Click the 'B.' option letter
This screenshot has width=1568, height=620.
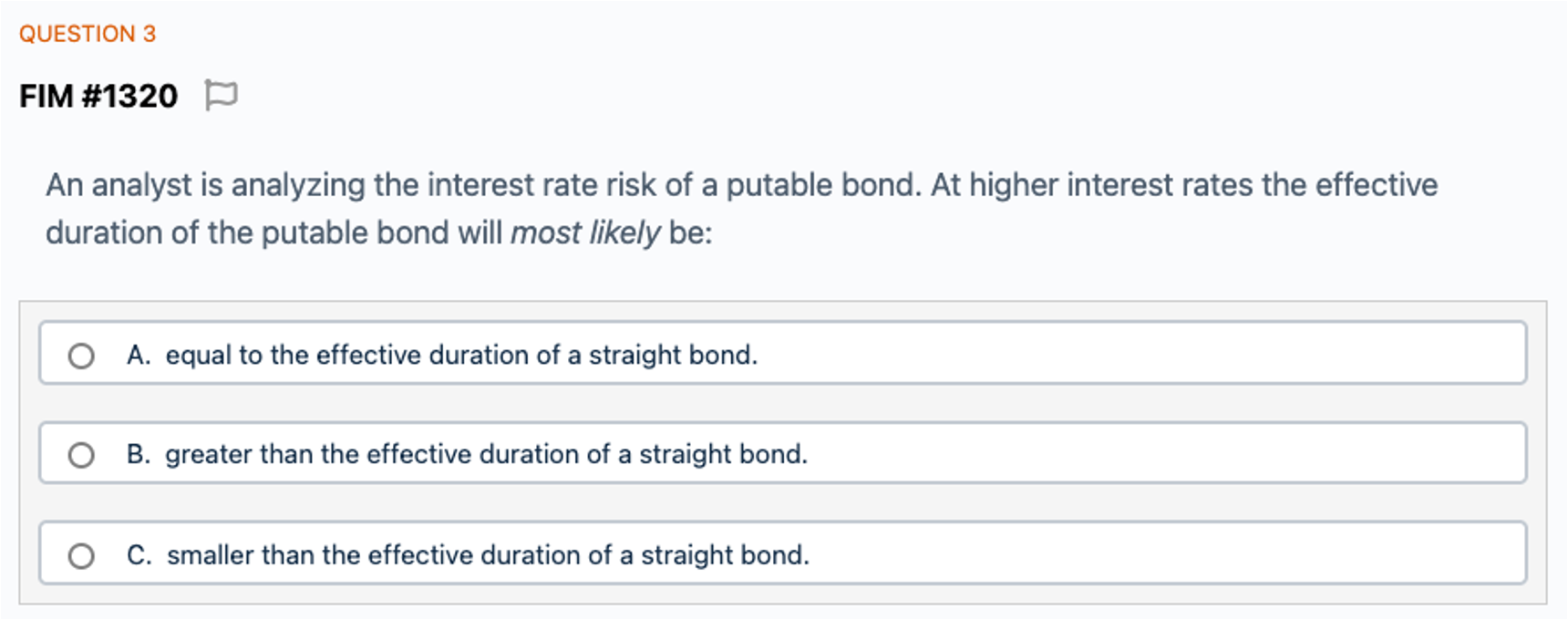coord(139,454)
